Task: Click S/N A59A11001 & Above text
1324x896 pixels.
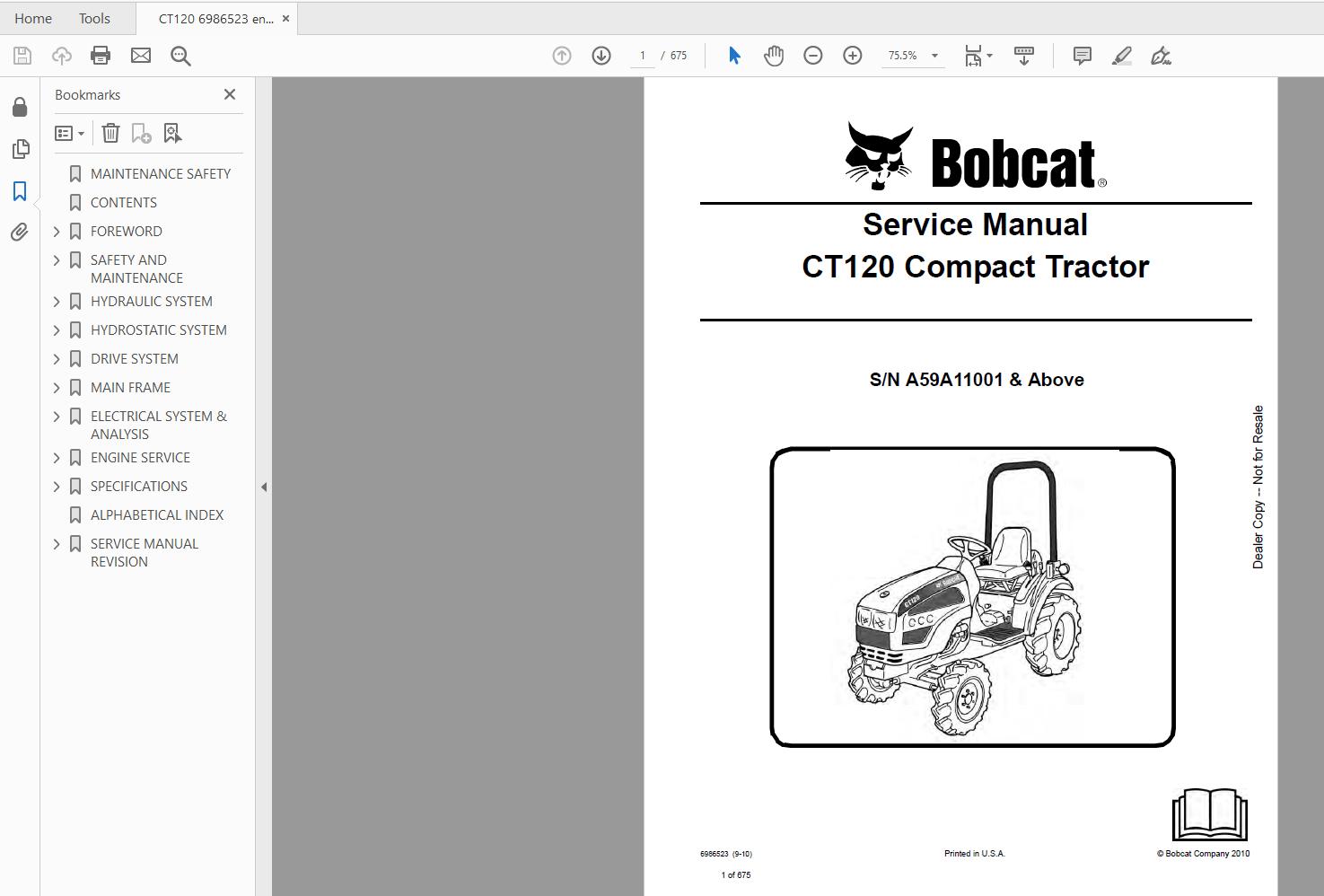Action: tap(977, 380)
